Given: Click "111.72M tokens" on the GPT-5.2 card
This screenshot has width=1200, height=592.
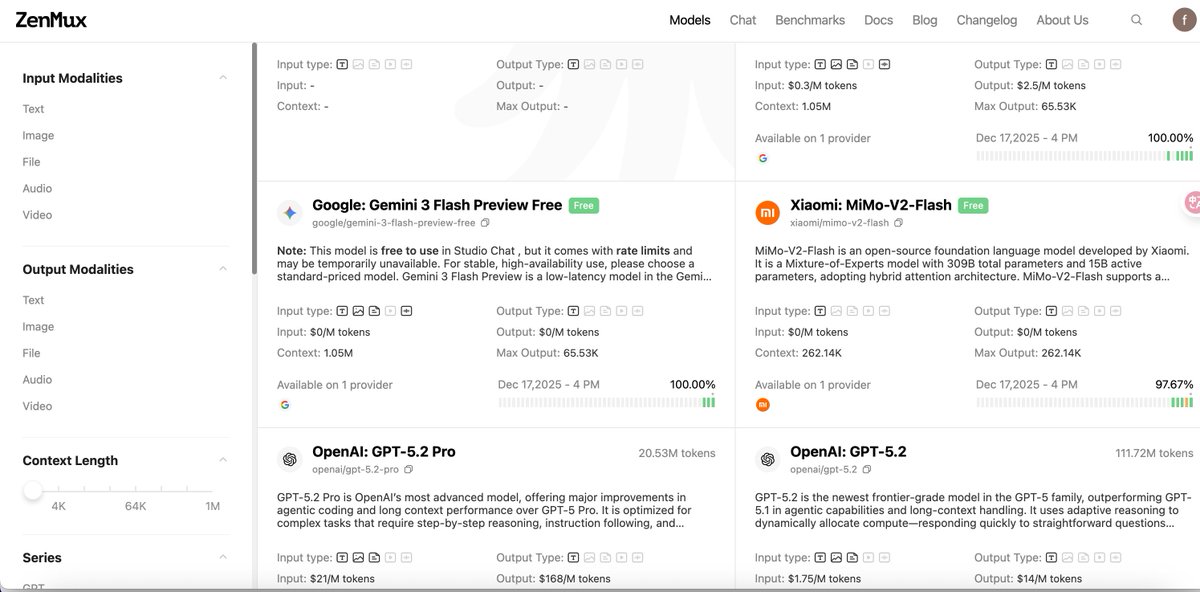Looking at the screenshot, I should pyautogui.click(x=1154, y=453).
